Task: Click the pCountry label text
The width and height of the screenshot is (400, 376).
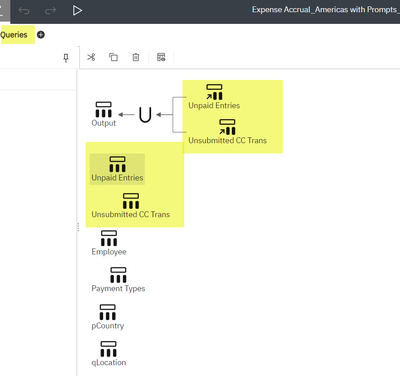Action: pos(108,326)
